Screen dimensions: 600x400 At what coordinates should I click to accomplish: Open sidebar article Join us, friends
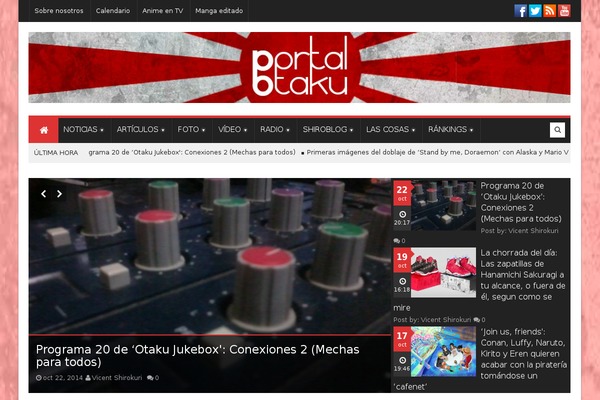523,354
